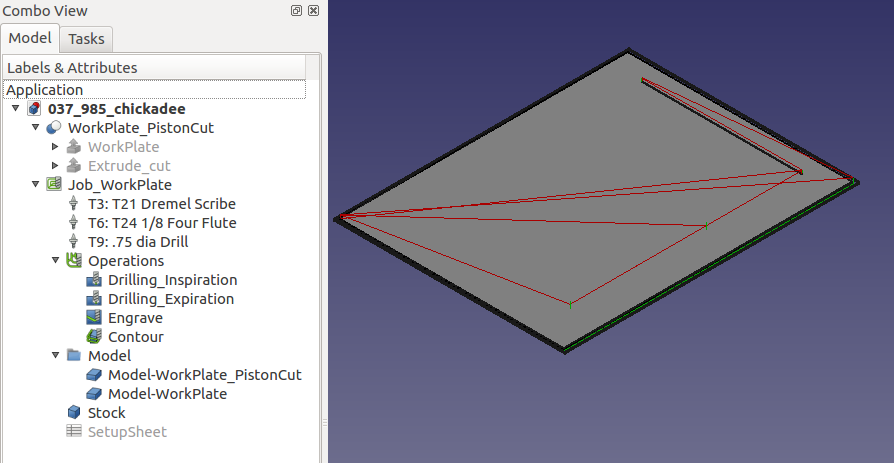Float the Combo View panel
894x463 pixels.
coord(297,11)
